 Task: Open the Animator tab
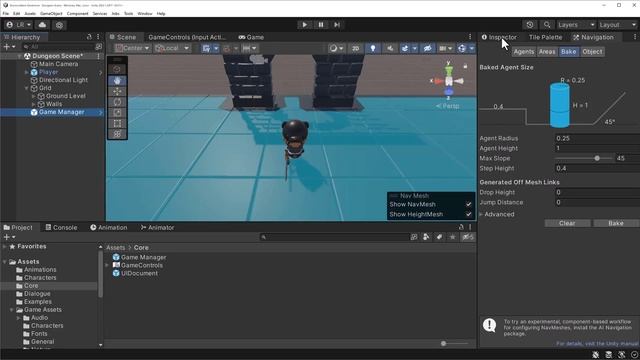[x=157, y=227]
